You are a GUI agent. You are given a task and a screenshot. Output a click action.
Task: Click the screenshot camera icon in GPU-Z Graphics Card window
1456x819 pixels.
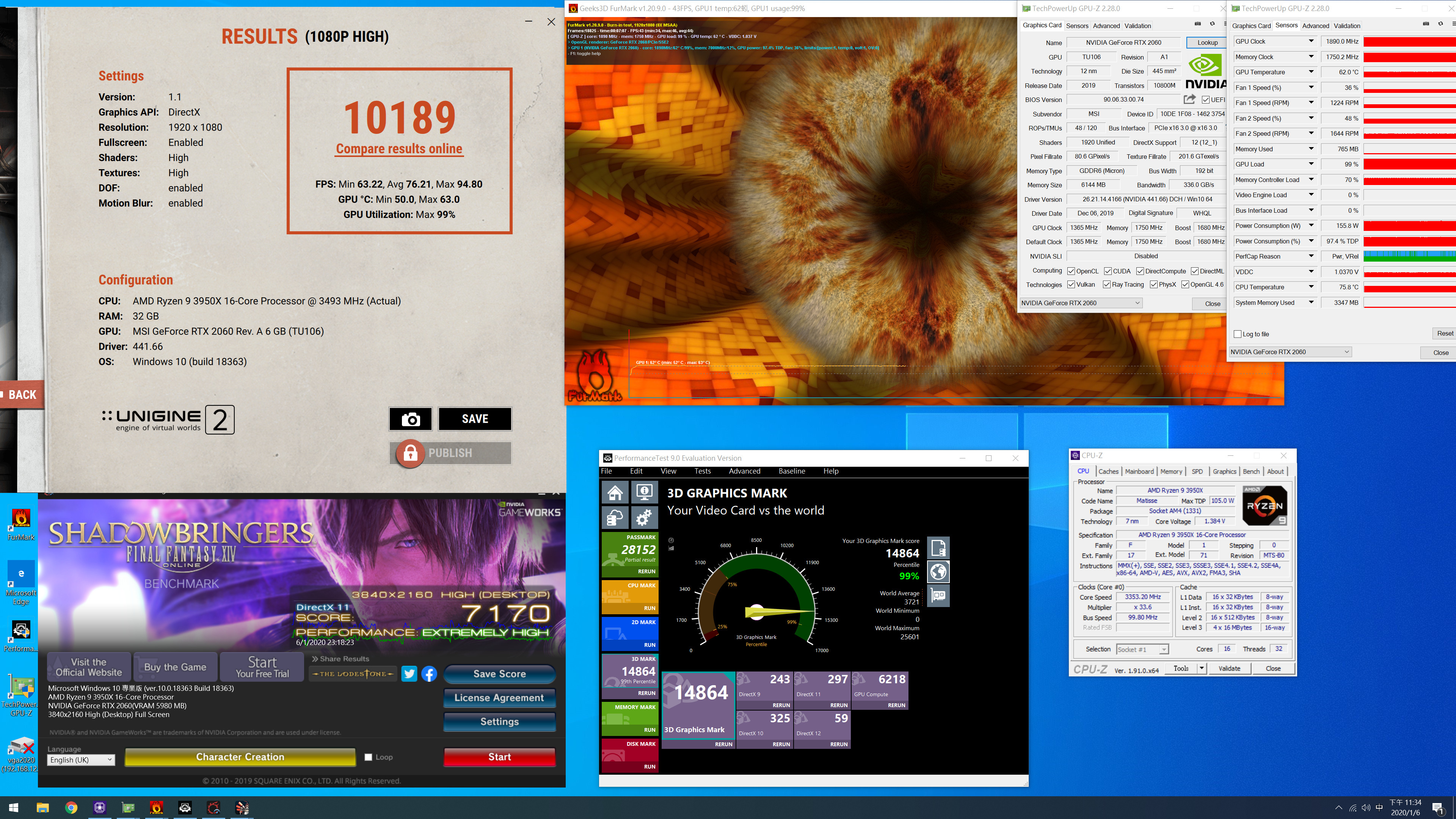click(1197, 24)
